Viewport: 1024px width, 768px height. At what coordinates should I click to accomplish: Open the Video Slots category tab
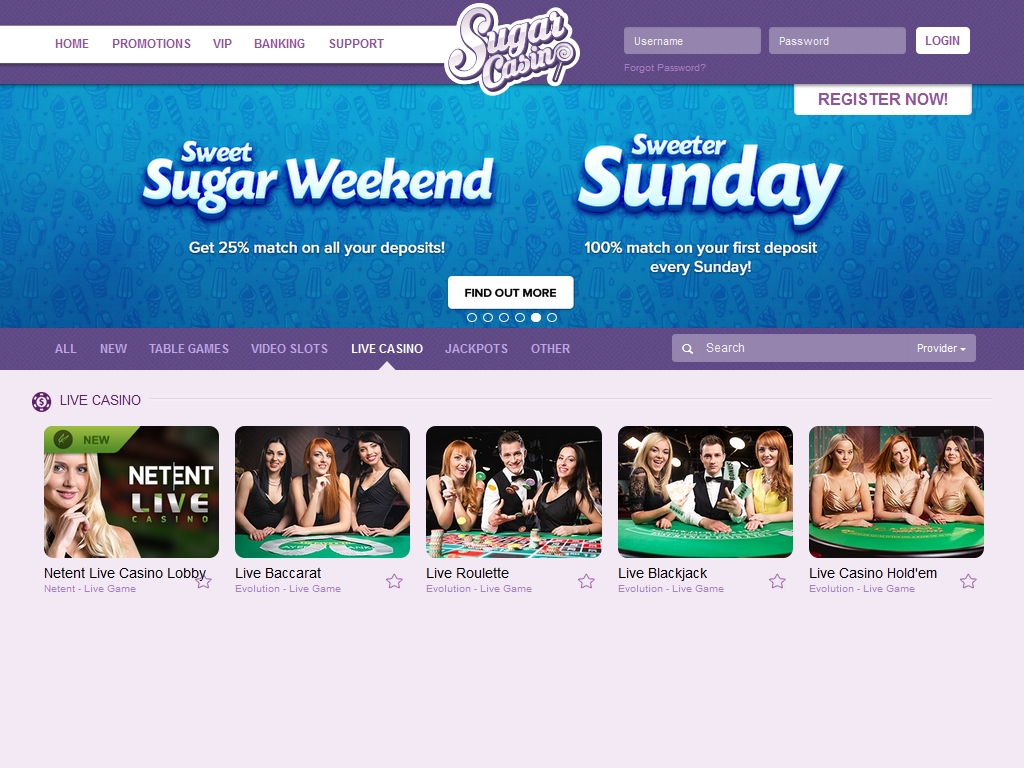289,349
